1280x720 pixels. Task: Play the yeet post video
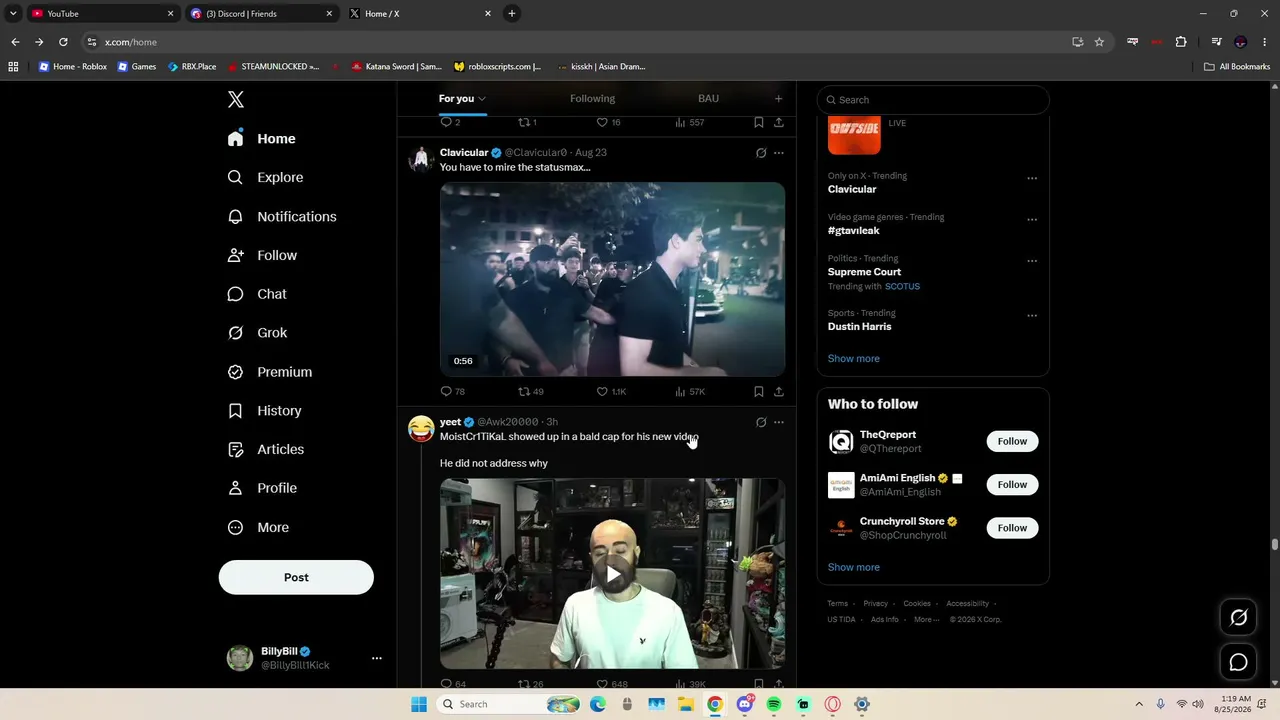tap(612, 574)
